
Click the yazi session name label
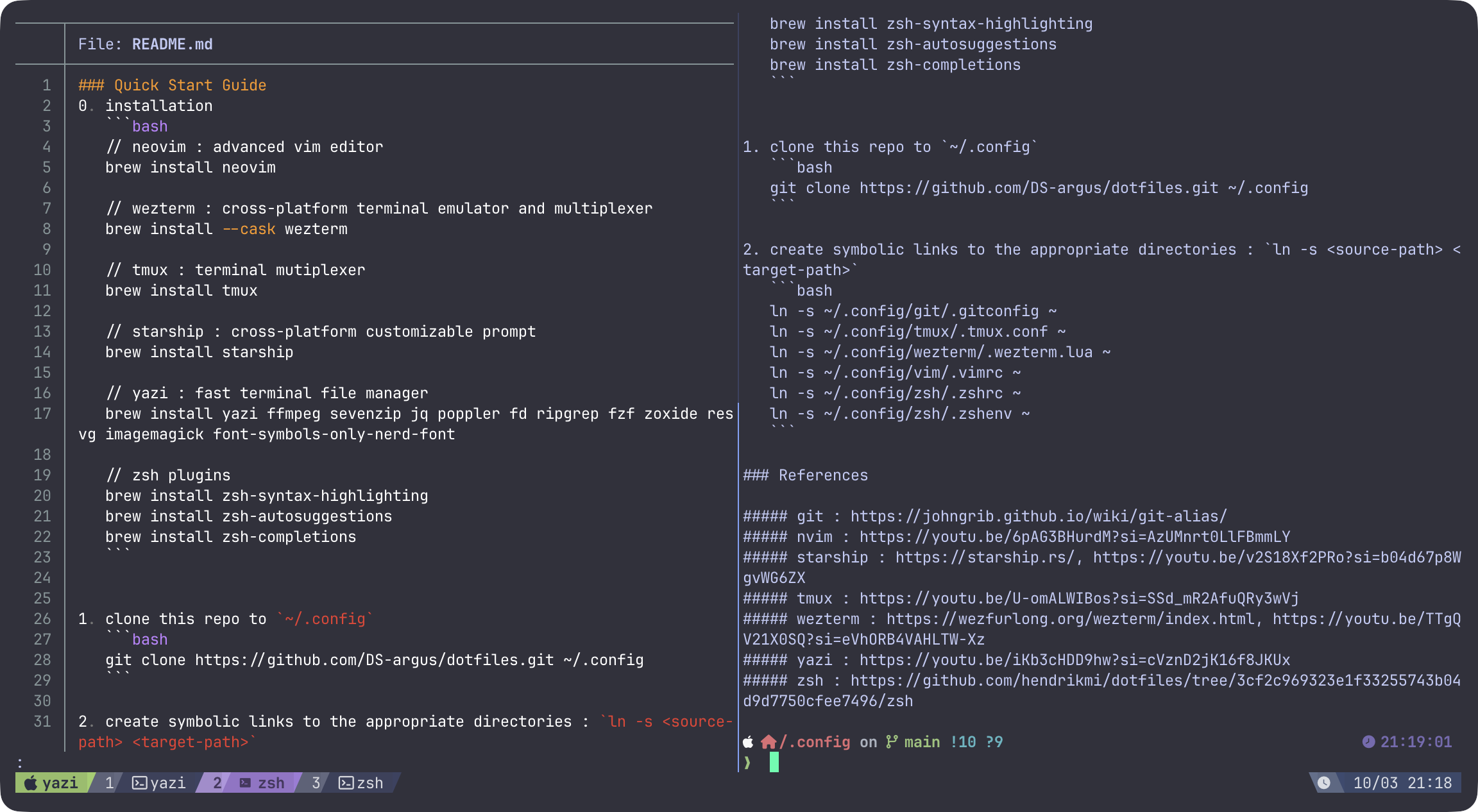(60, 783)
